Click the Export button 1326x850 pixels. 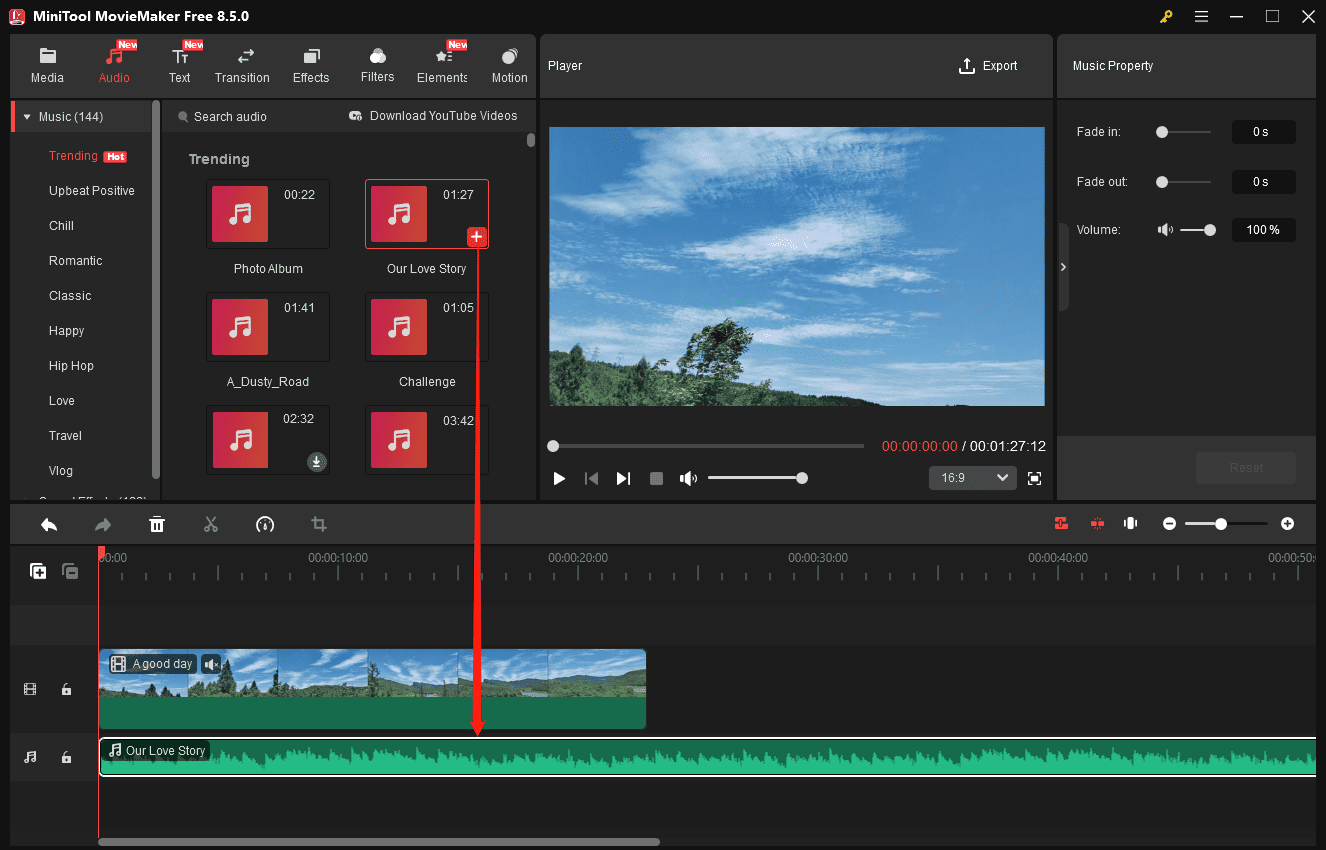(988, 66)
